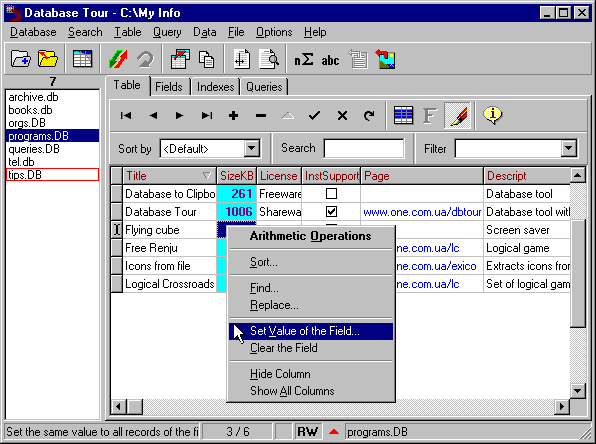Click horizontal scrollbar right arrow in grid

[562, 407]
